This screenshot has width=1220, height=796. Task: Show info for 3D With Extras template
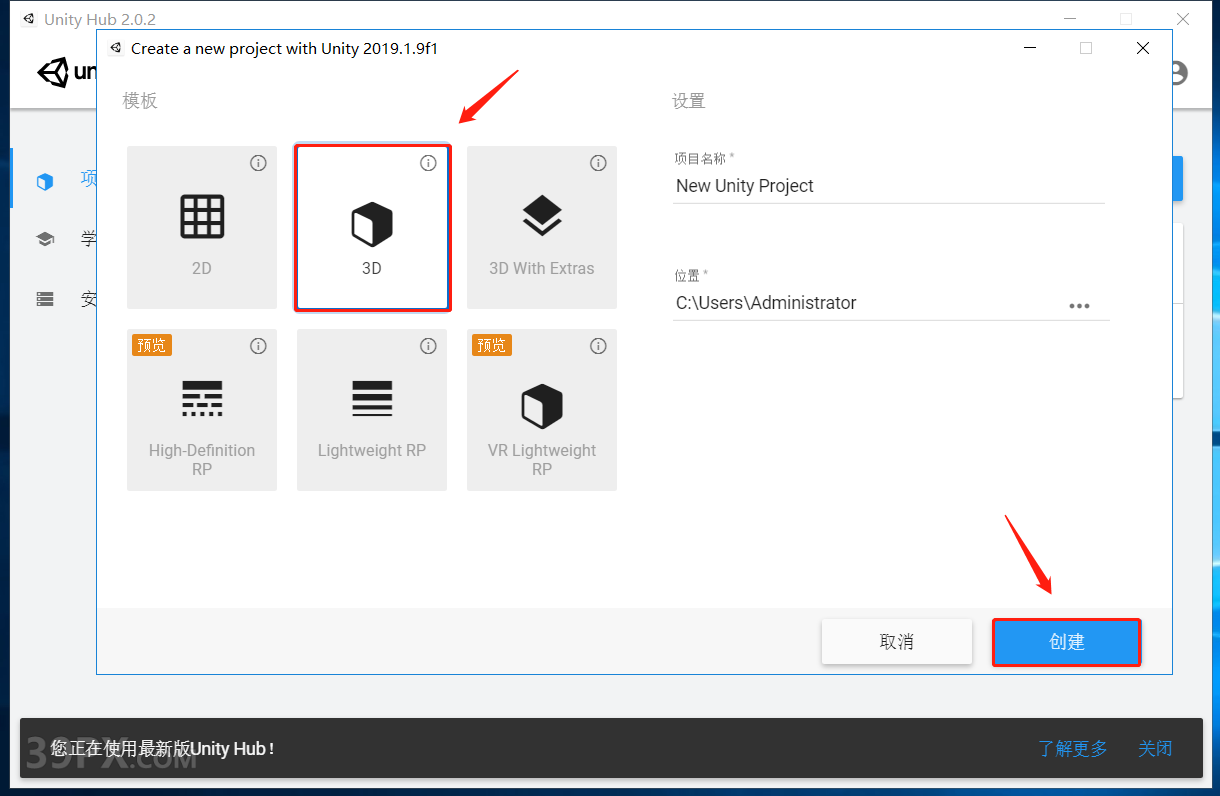point(598,163)
